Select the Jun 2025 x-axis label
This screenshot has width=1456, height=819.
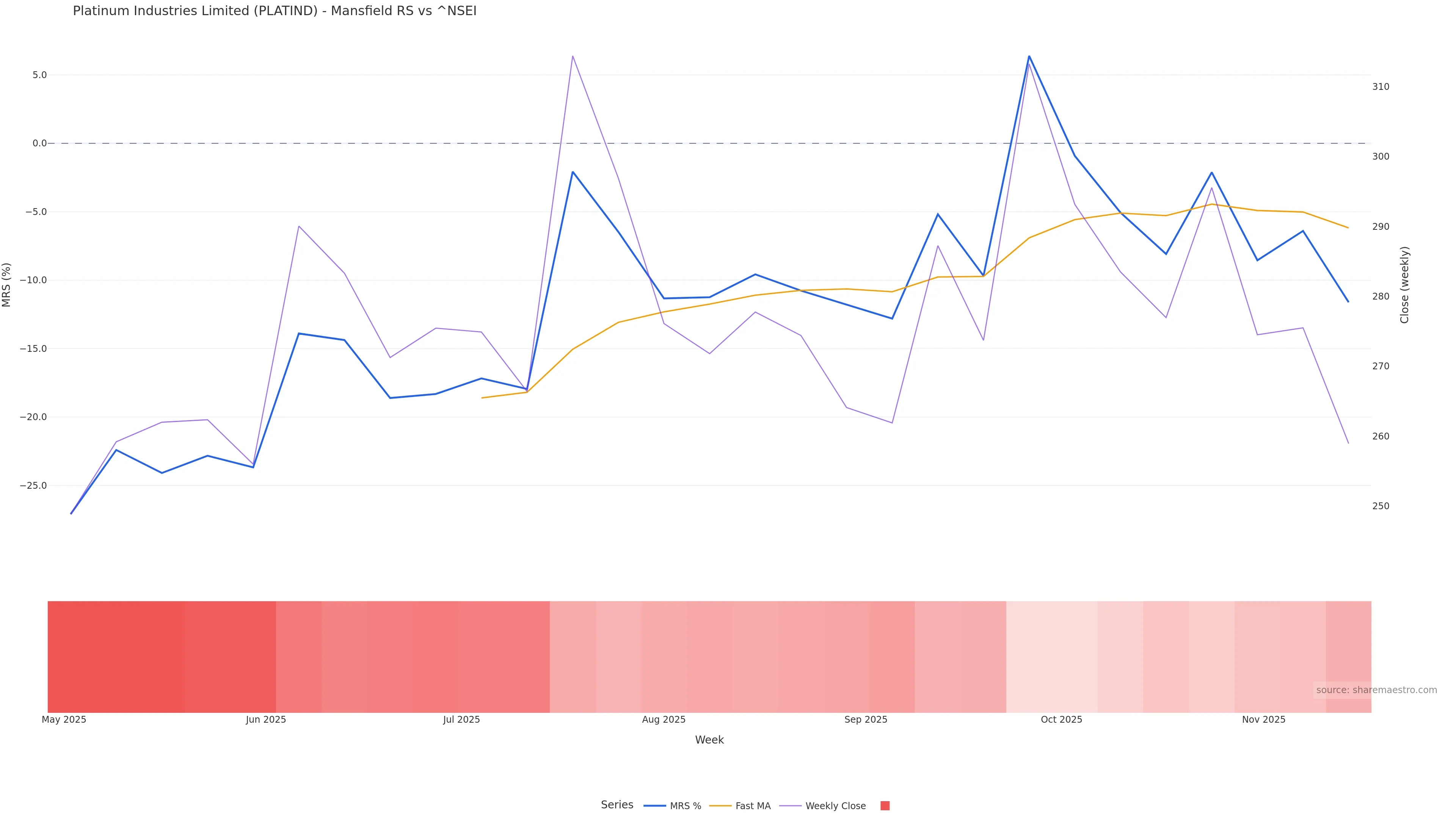pyautogui.click(x=266, y=720)
